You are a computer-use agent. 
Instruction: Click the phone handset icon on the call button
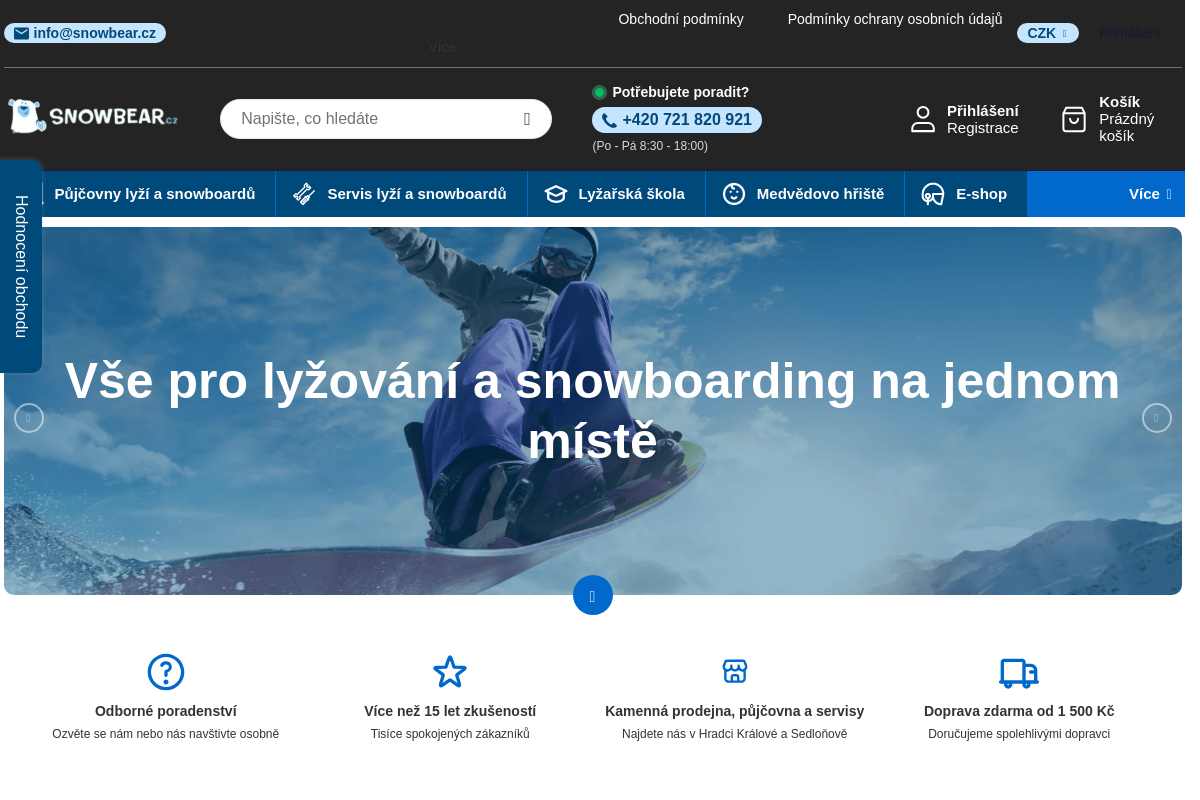tap(609, 119)
